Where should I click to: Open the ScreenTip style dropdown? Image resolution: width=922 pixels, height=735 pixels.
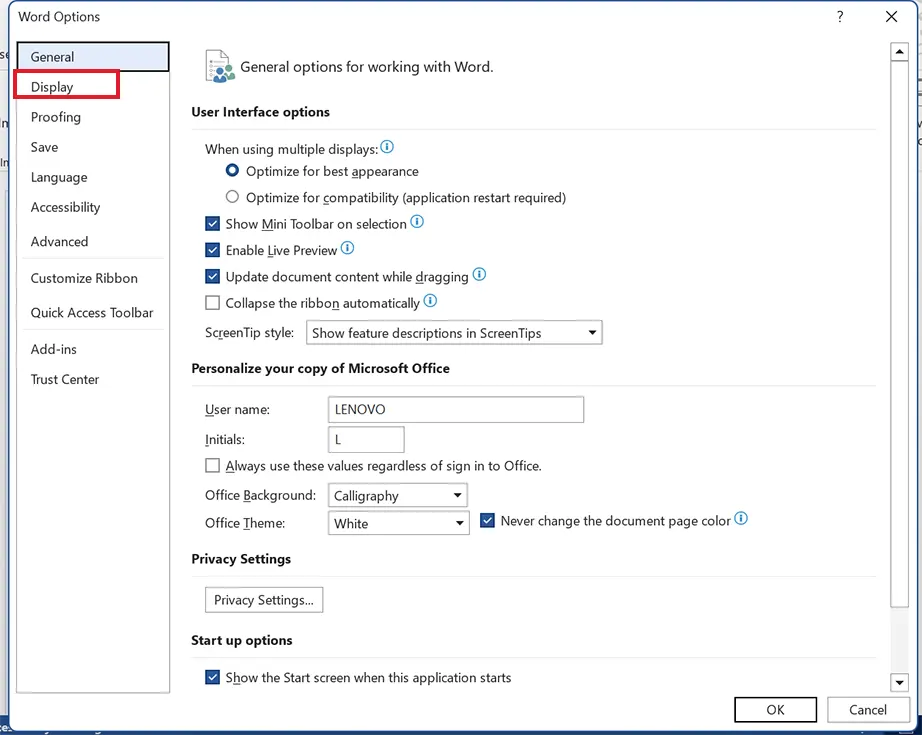[454, 333]
